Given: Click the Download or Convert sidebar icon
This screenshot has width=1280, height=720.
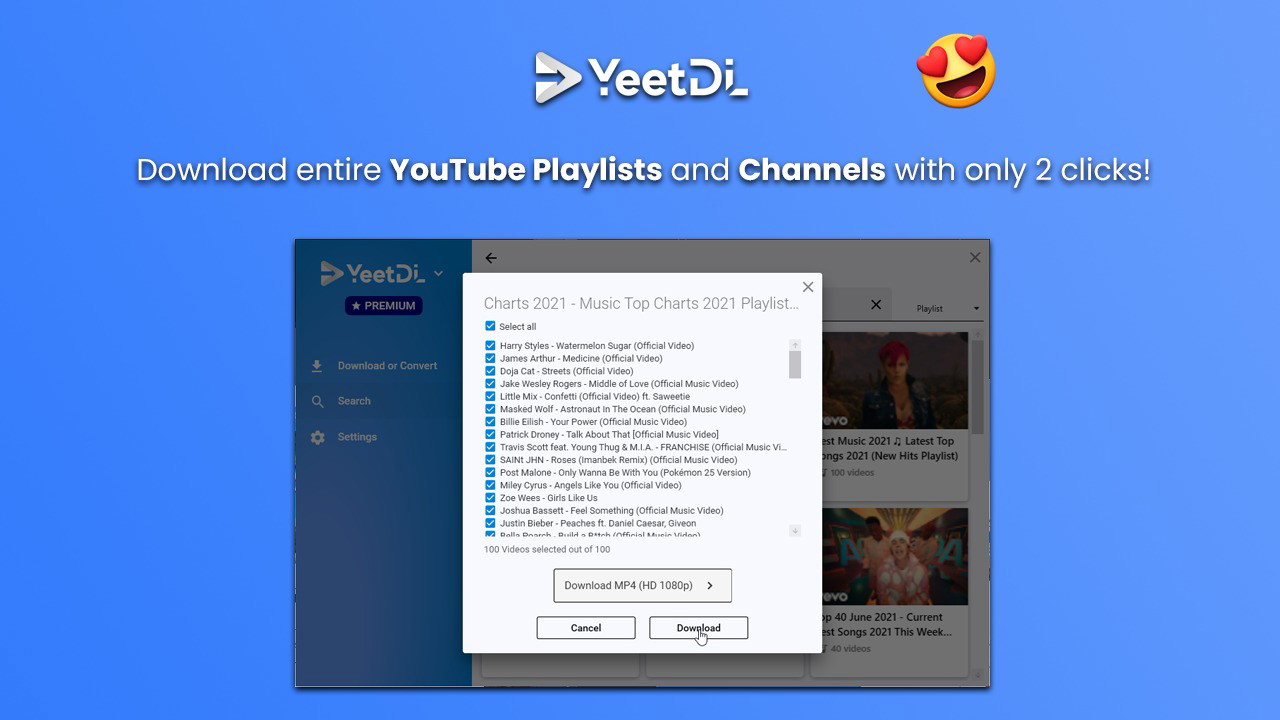Looking at the screenshot, I should tap(317, 366).
